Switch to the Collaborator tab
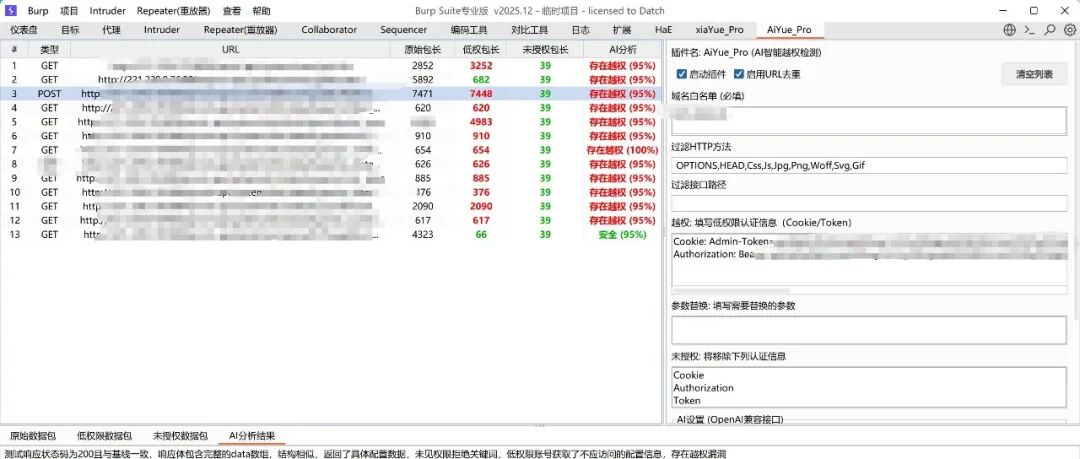The width and height of the screenshot is (1080, 459). (329, 30)
